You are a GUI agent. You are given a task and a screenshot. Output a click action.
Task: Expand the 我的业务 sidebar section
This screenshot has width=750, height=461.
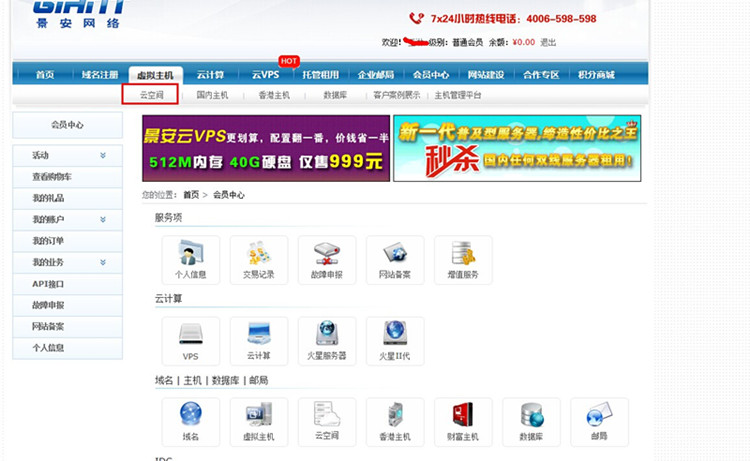pos(103,262)
